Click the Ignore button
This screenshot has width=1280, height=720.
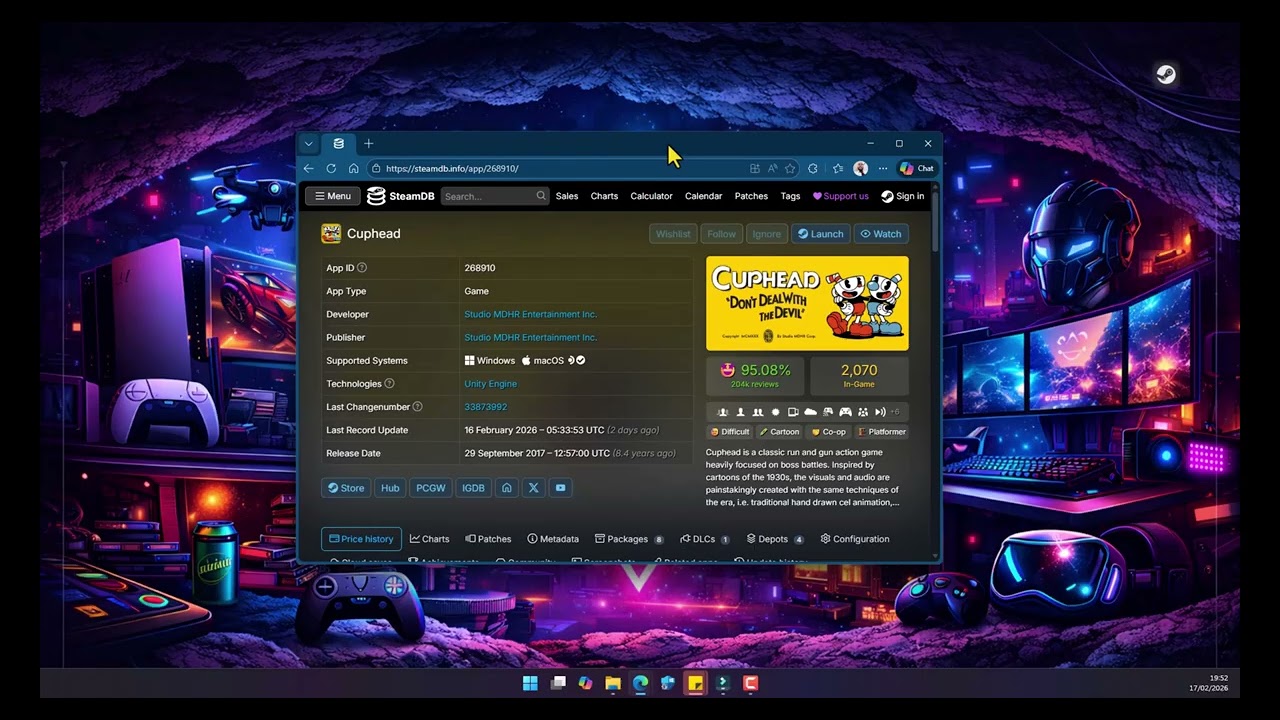coord(766,234)
